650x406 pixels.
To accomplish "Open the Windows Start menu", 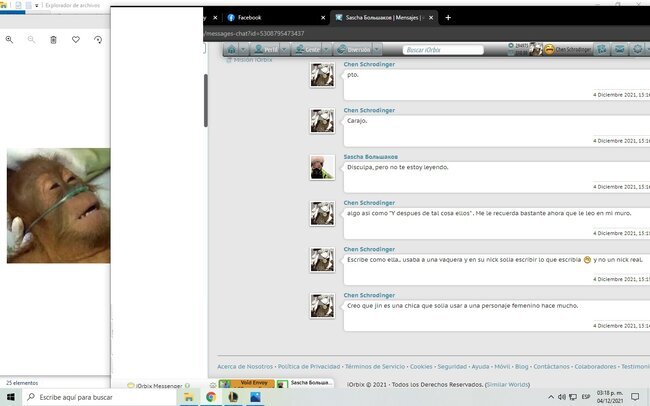I will tap(11, 397).
